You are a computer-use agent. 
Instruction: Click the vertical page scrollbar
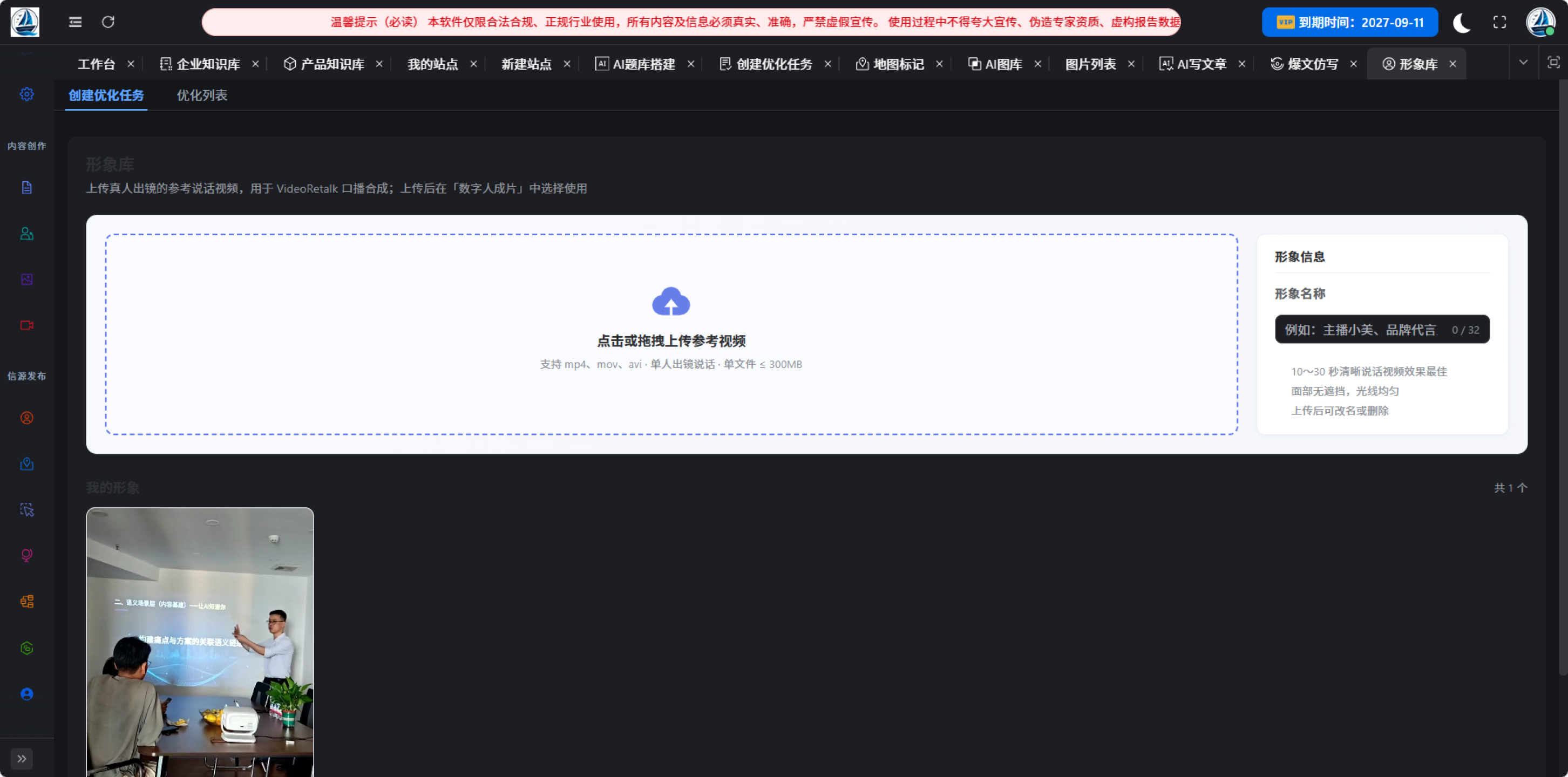point(1563,377)
